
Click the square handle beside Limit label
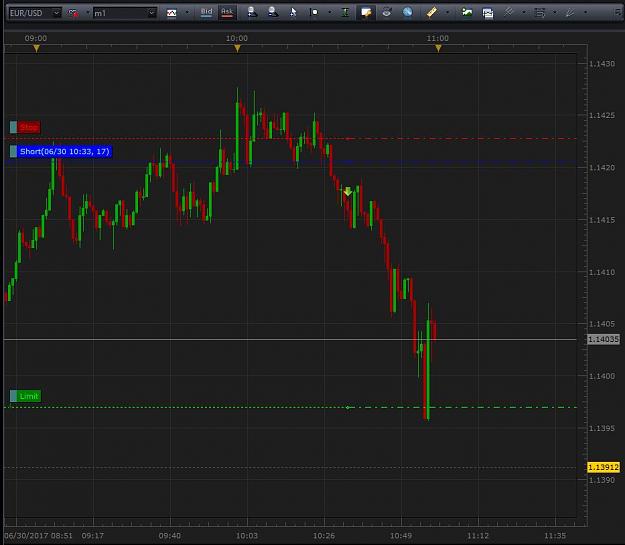coord(14,396)
